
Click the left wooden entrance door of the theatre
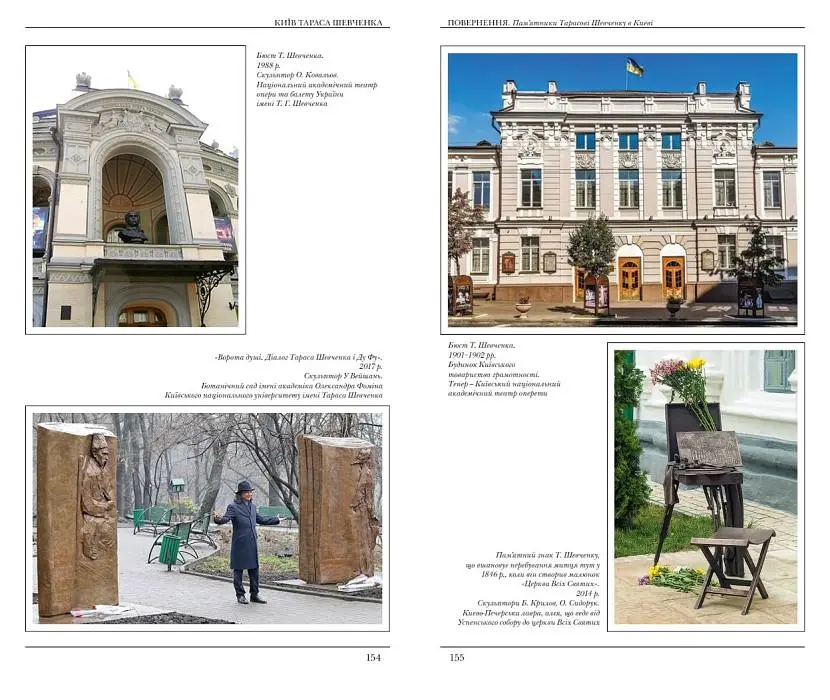(x=629, y=279)
